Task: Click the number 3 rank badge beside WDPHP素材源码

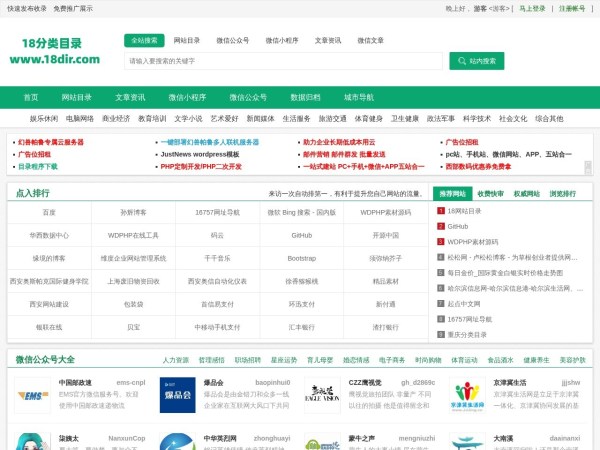Action: [x=441, y=242]
